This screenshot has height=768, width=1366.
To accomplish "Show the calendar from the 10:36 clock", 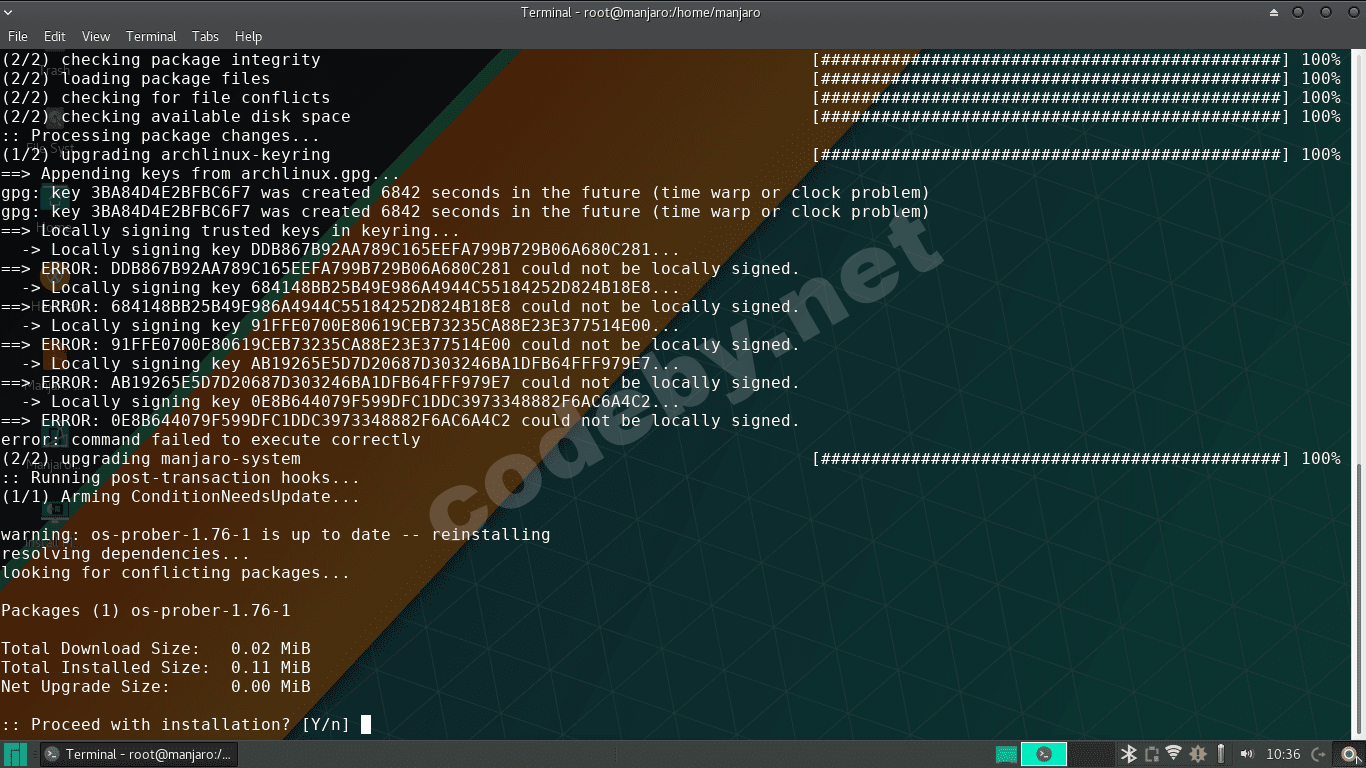I will click(x=1283, y=754).
